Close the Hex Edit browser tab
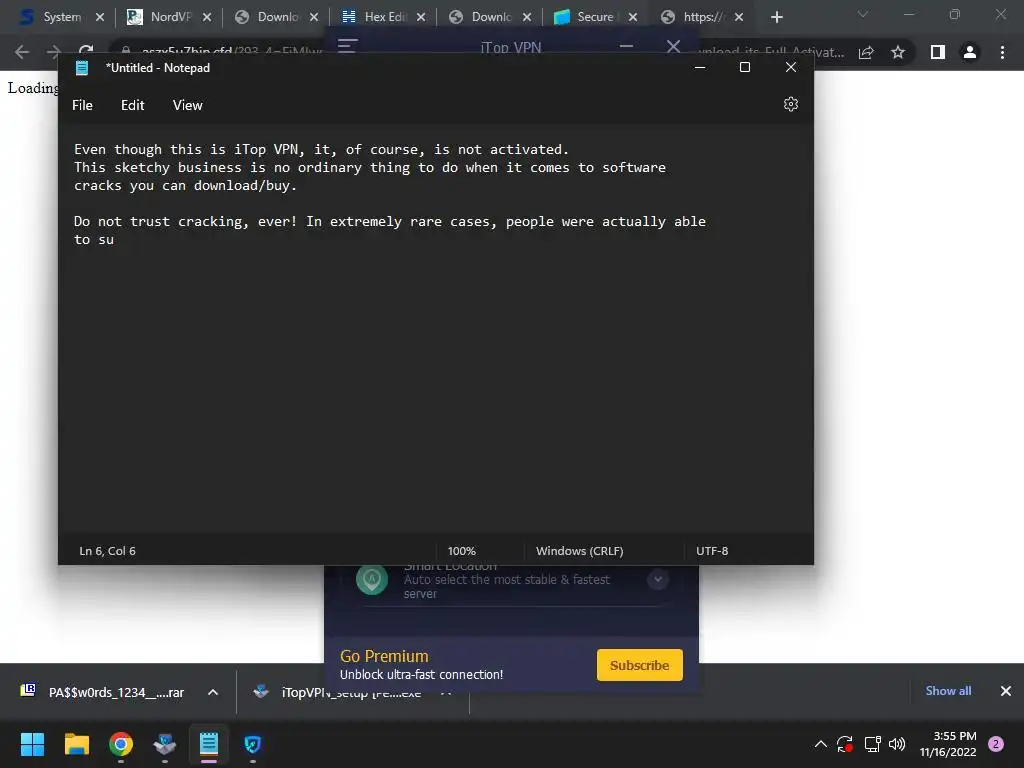This screenshot has height=768, width=1024. pos(421,18)
